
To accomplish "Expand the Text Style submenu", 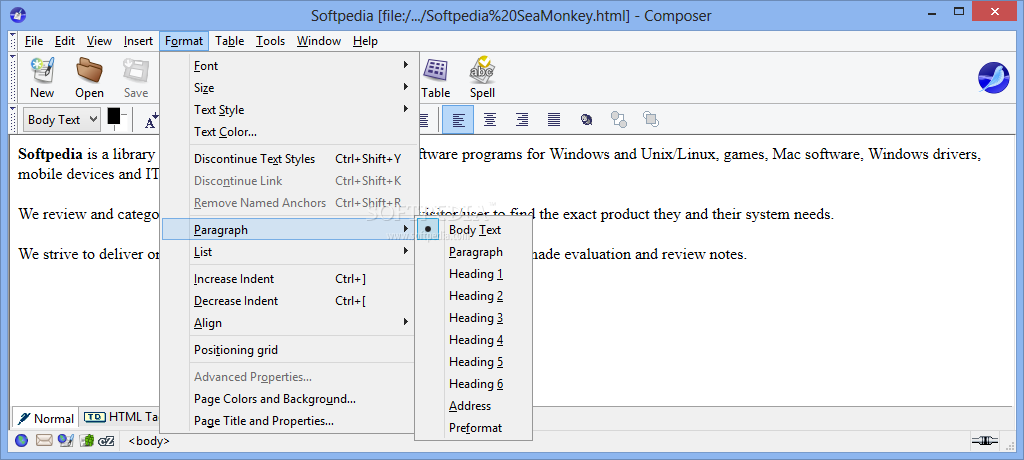I will point(288,110).
